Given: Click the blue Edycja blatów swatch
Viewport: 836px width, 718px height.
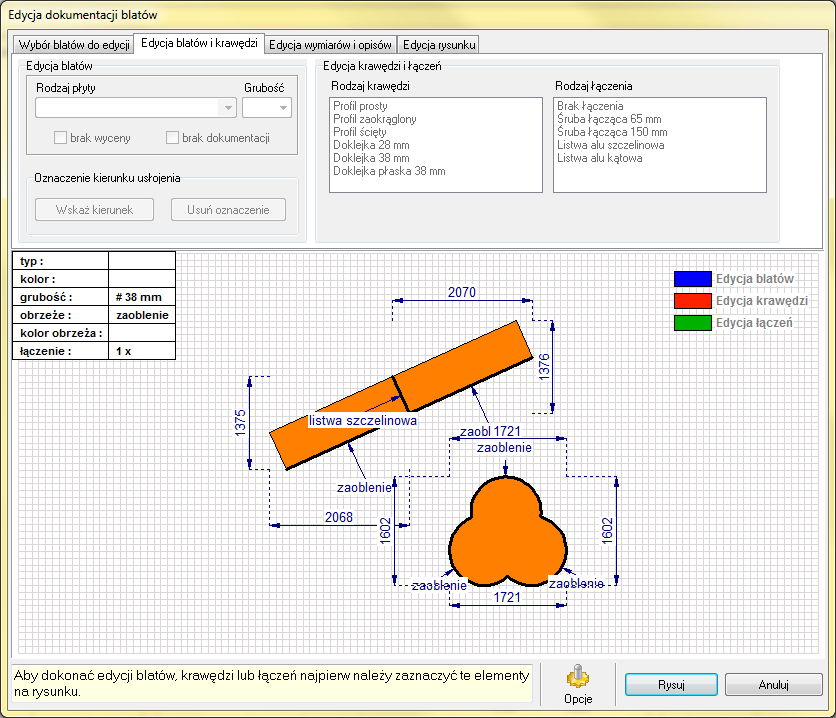Looking at the screenshot, I should point(693,279).
